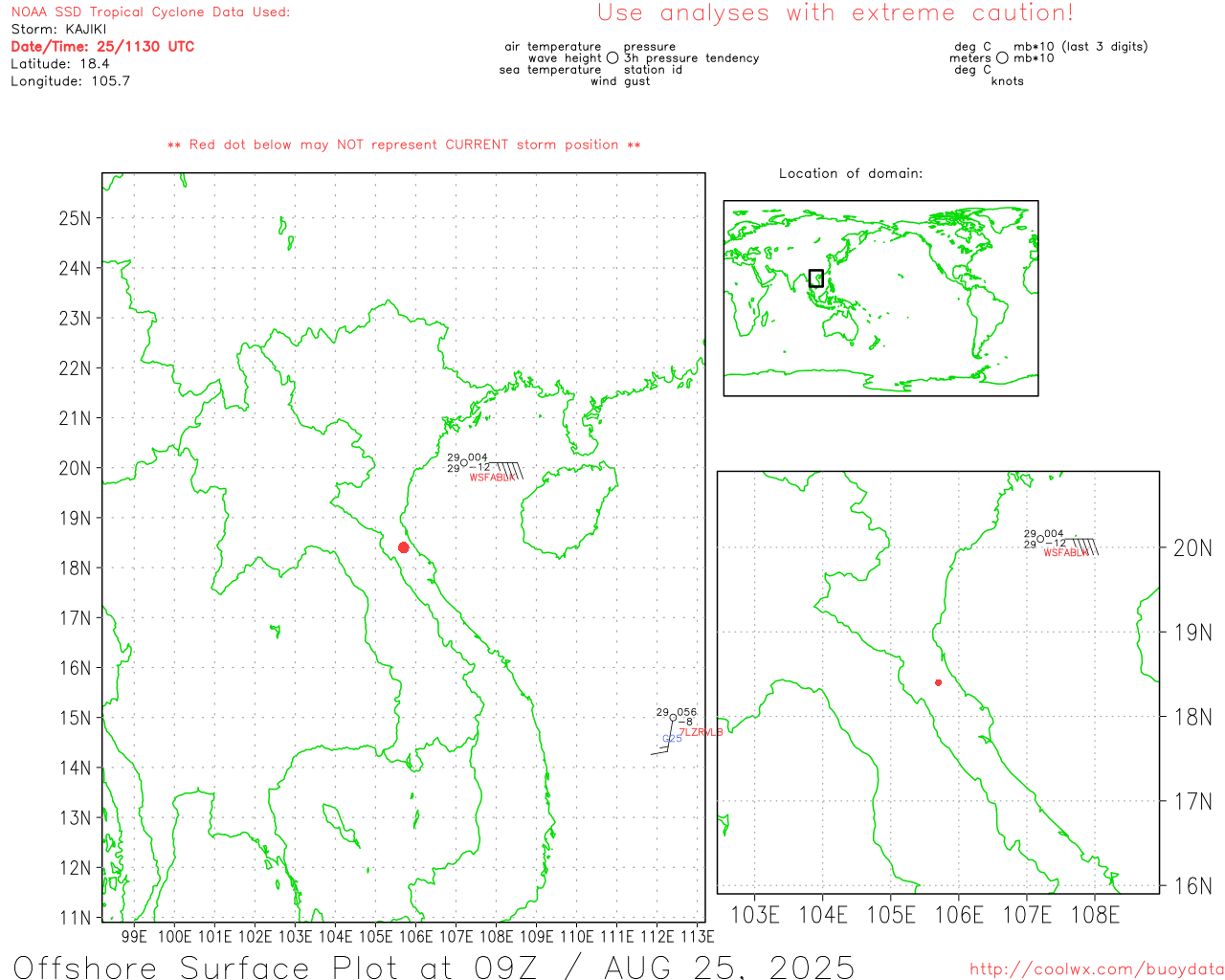
Task: Click the 'wind gust' legend label
Action: click(x=620, y=81)
